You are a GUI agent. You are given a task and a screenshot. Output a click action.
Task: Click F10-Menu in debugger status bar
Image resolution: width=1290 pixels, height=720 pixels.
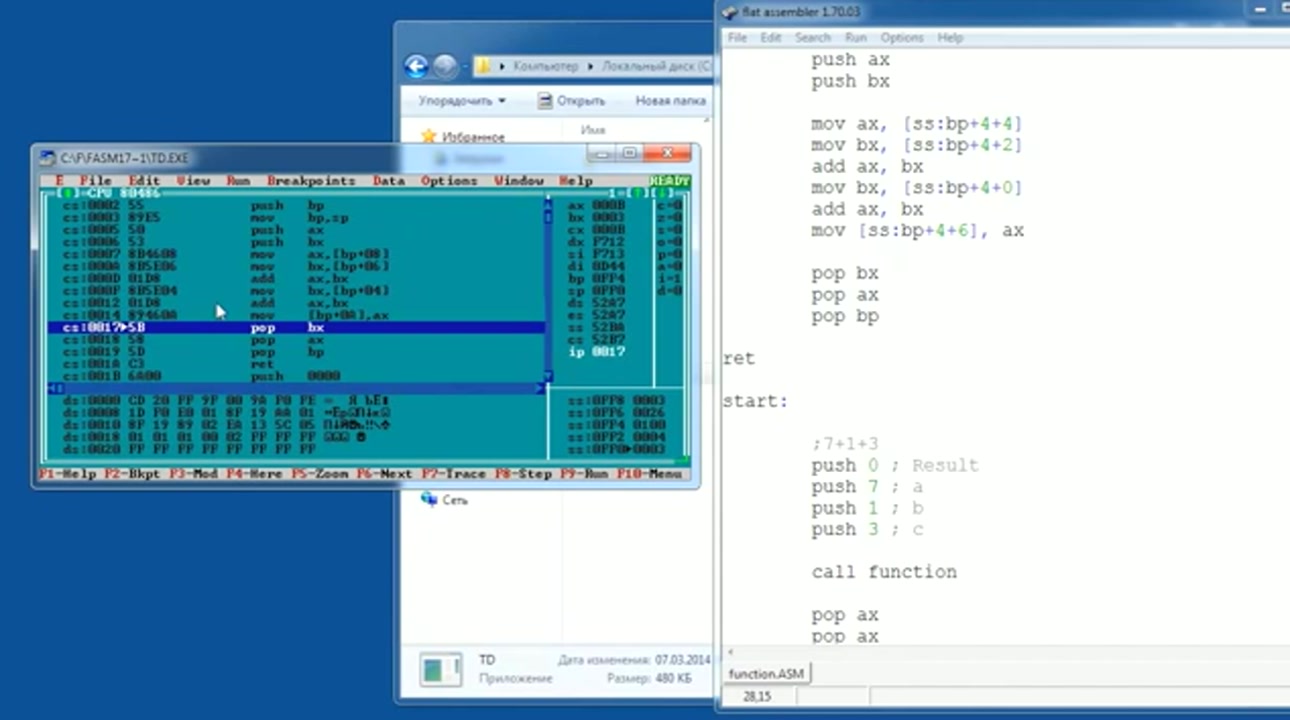tap(649, 474)
